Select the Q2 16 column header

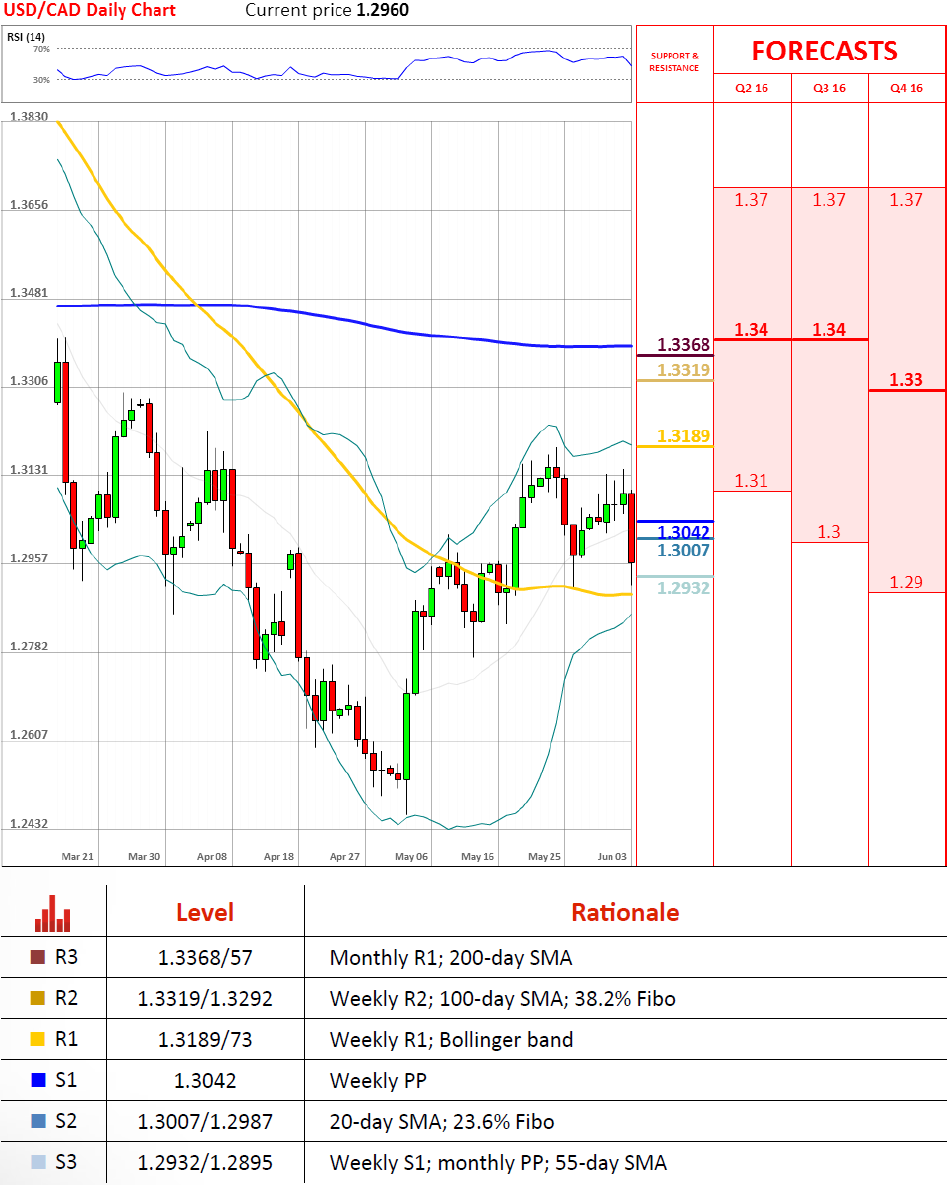point(752,88)
